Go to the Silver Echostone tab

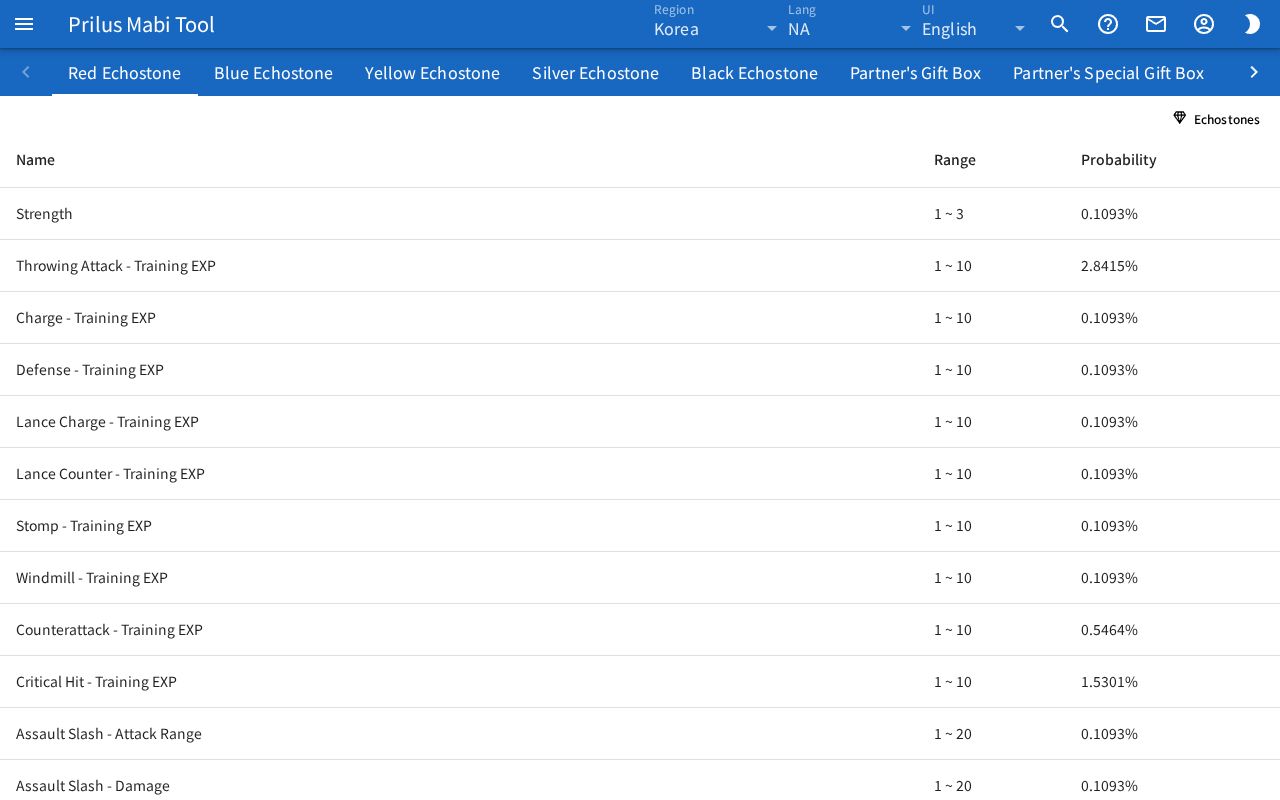(x=595, y=72)
